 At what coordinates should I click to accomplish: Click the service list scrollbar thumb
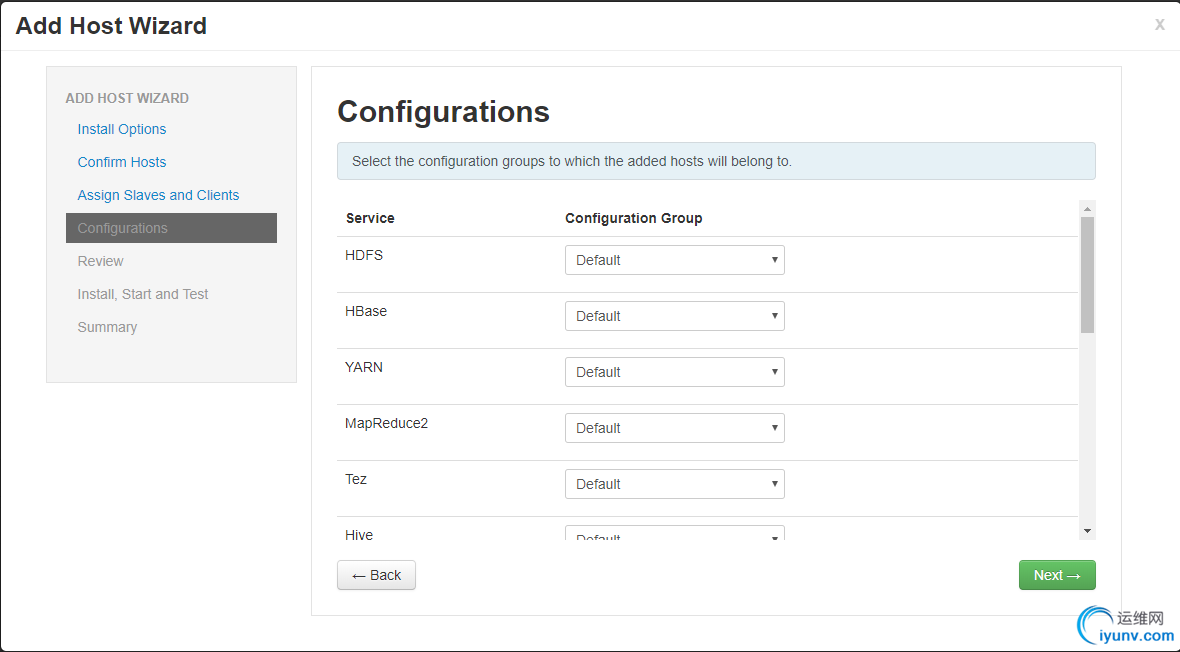tap(1087, 274)
